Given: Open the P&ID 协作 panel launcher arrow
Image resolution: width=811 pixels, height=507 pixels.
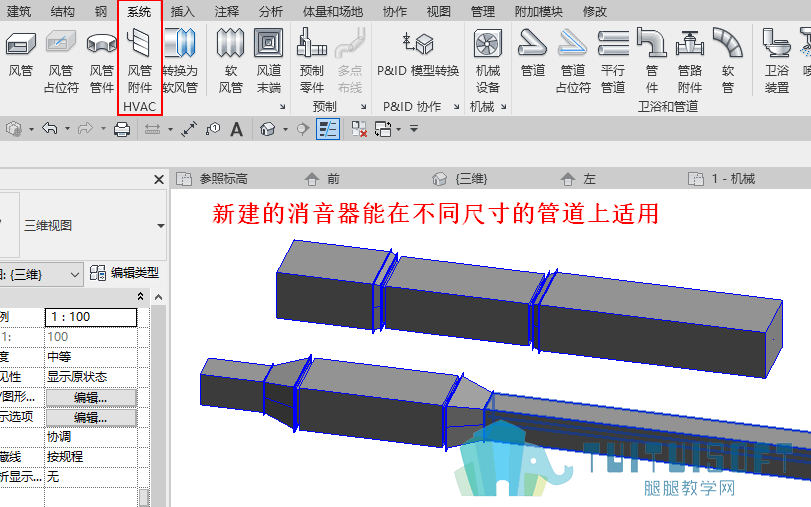Looking at the screenshot, I should coord(457,107).
